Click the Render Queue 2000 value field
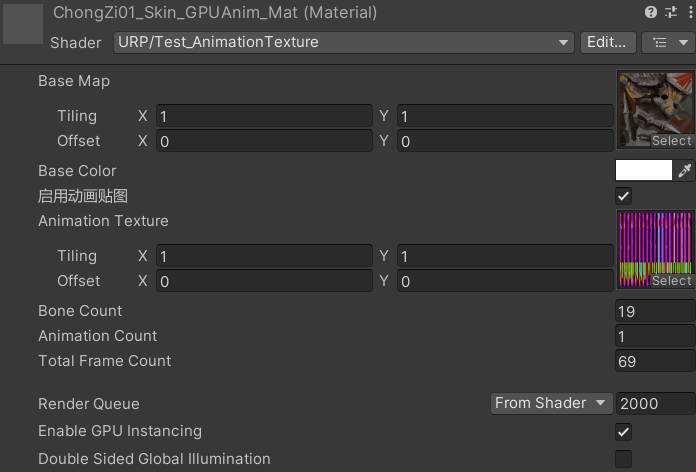This screenshot has width=696, height=472. [x=654, y=403]
